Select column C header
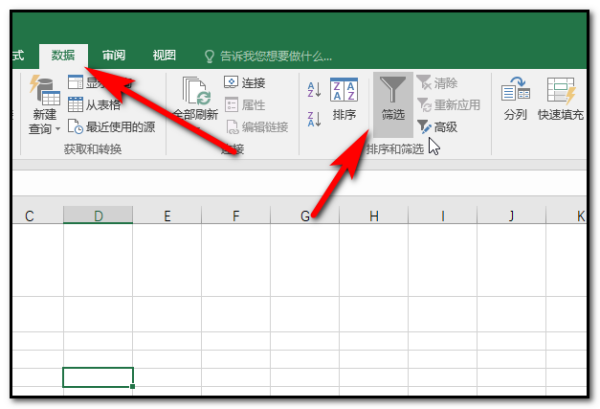This screenshot has width=600, height=409. click(38, 216)
